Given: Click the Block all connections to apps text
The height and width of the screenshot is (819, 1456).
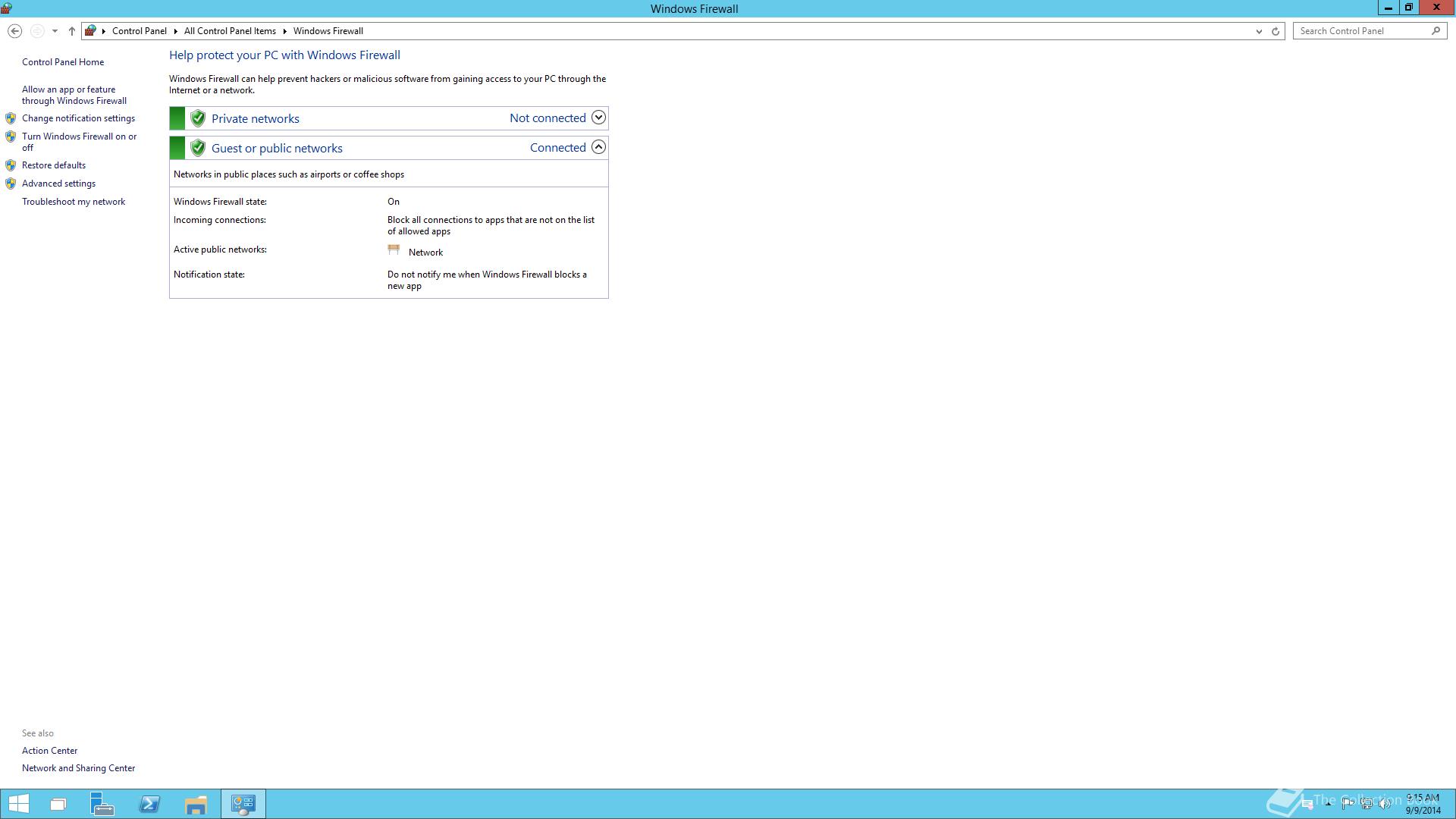Looking at the screenshot, I should coord(491,225).
